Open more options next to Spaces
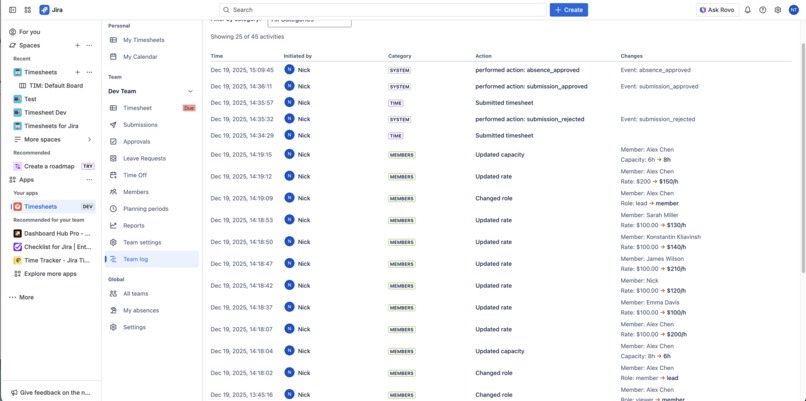The height and width of the screenshot is (401, 806). pyautogui.click(x=89, y=45)
